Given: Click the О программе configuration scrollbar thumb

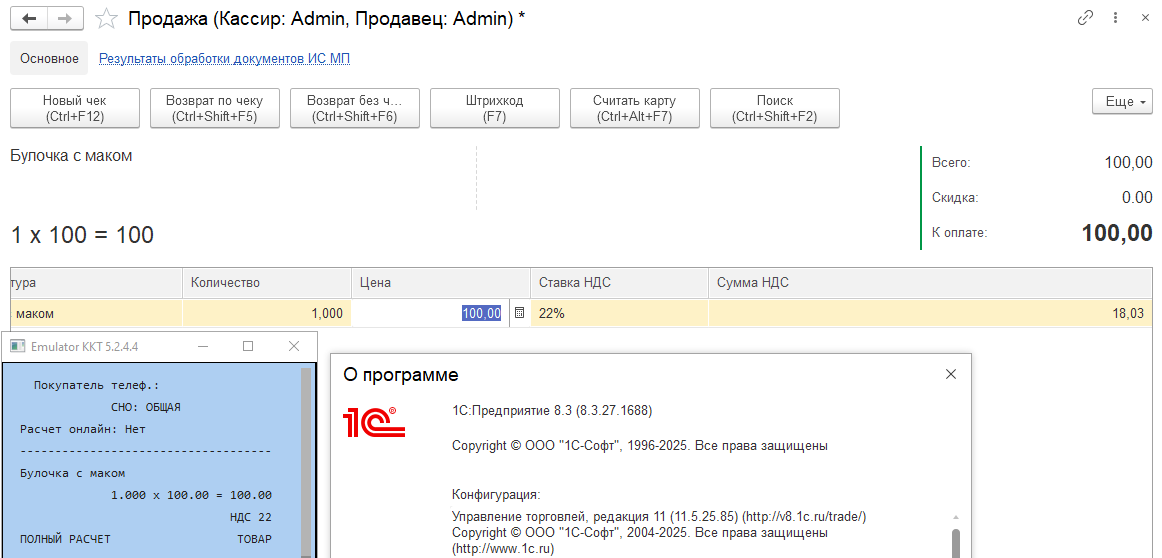Looking at the screenshot, I should pos(956,543).
